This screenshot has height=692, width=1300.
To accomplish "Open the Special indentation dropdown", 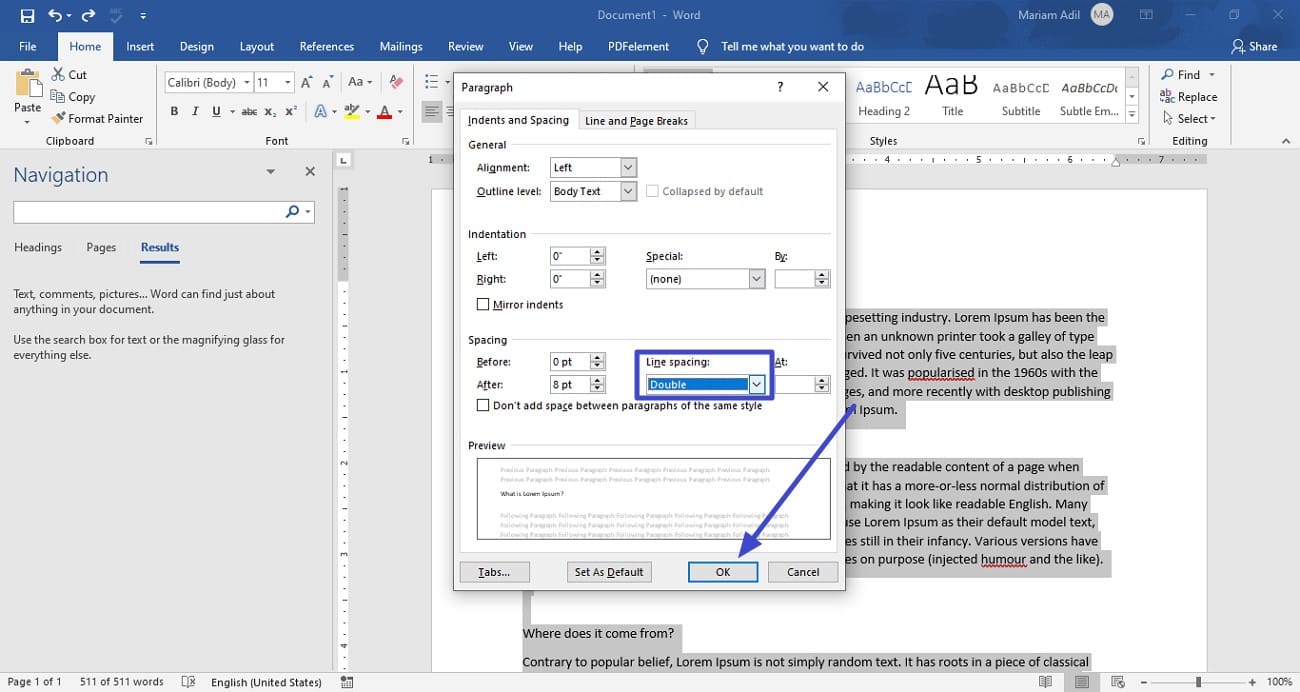I will click(x=757, y=279).
